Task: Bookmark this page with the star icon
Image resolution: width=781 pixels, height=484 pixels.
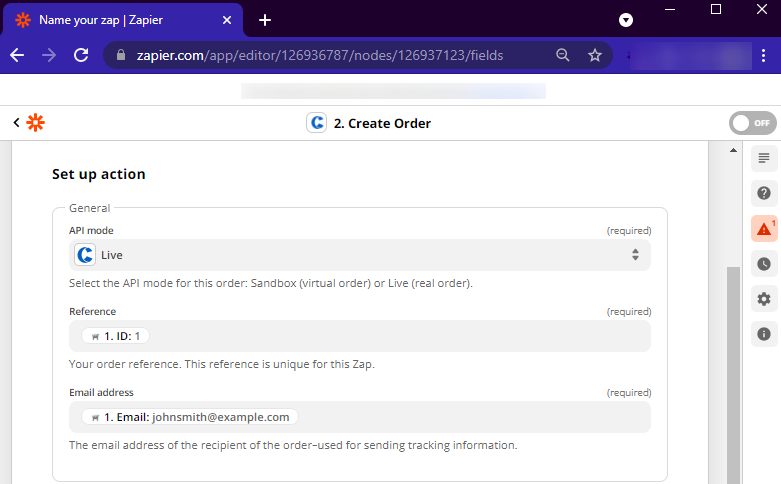Action: [595, 55]
